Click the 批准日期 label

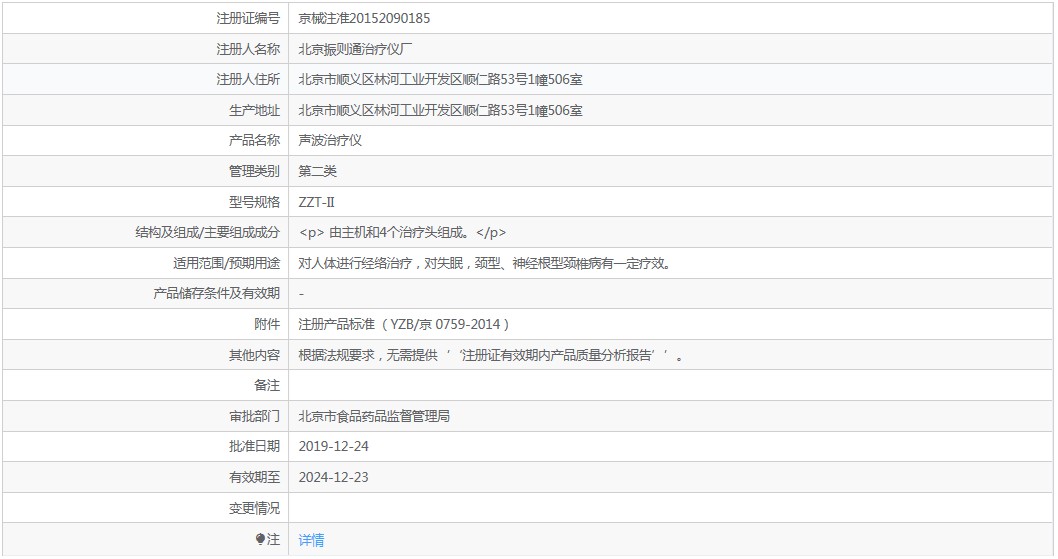(254, 446)
